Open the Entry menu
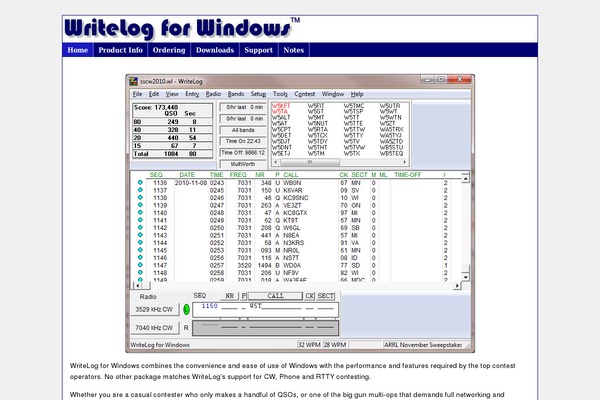600x400 pixels. pos(192,94)
